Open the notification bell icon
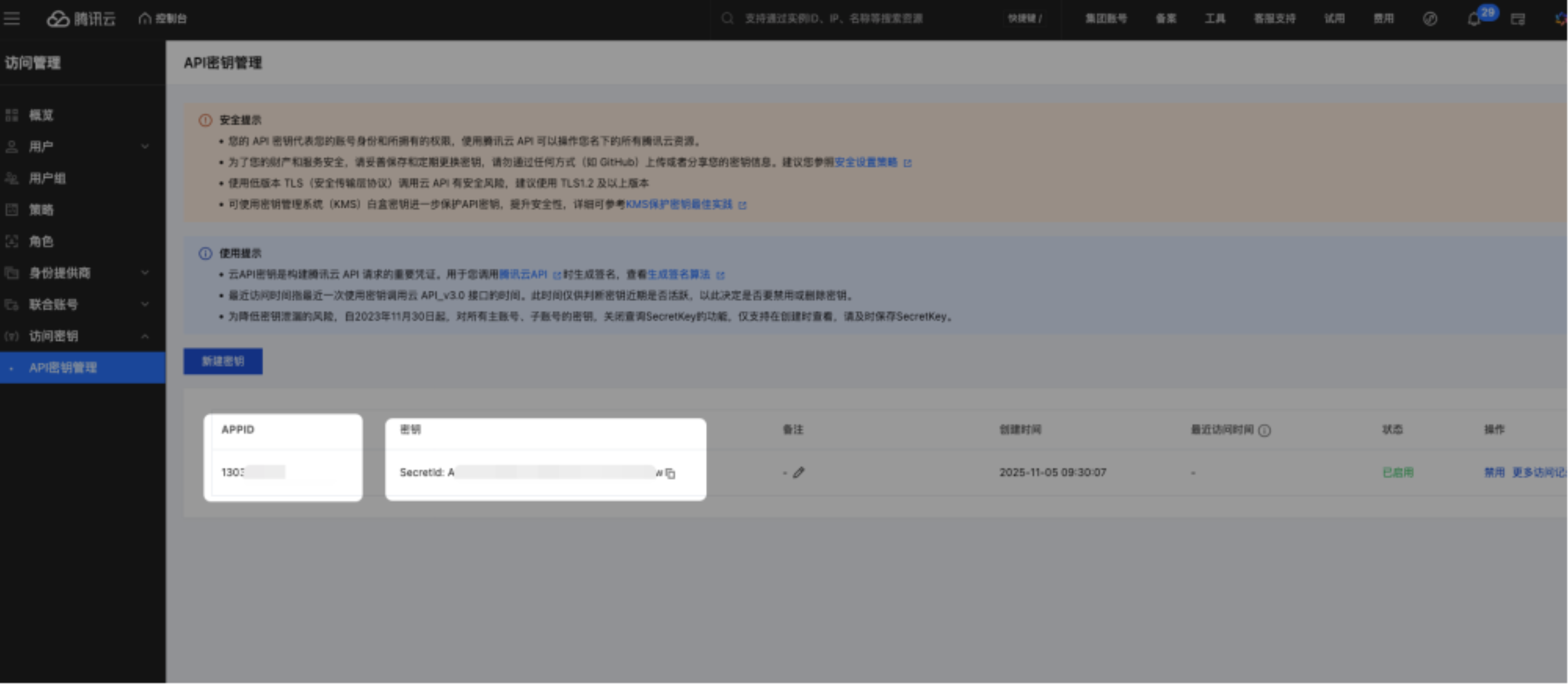 [1474, 19]
